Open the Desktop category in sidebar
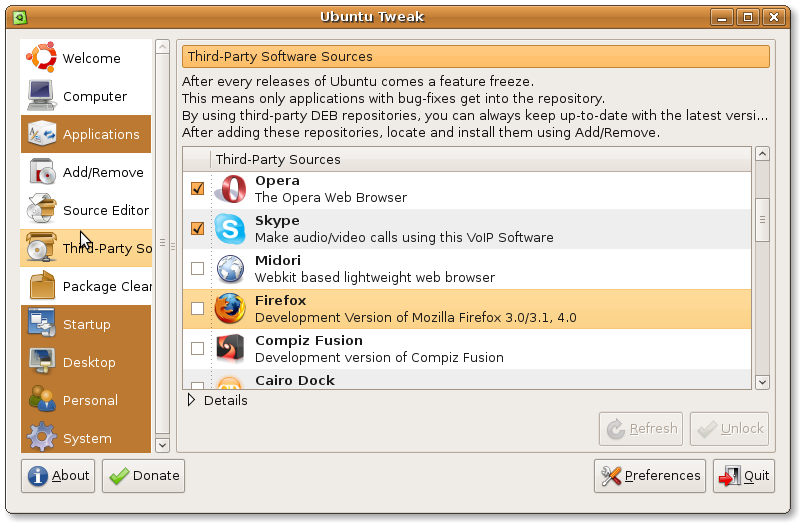 click(x=88, y=362)
